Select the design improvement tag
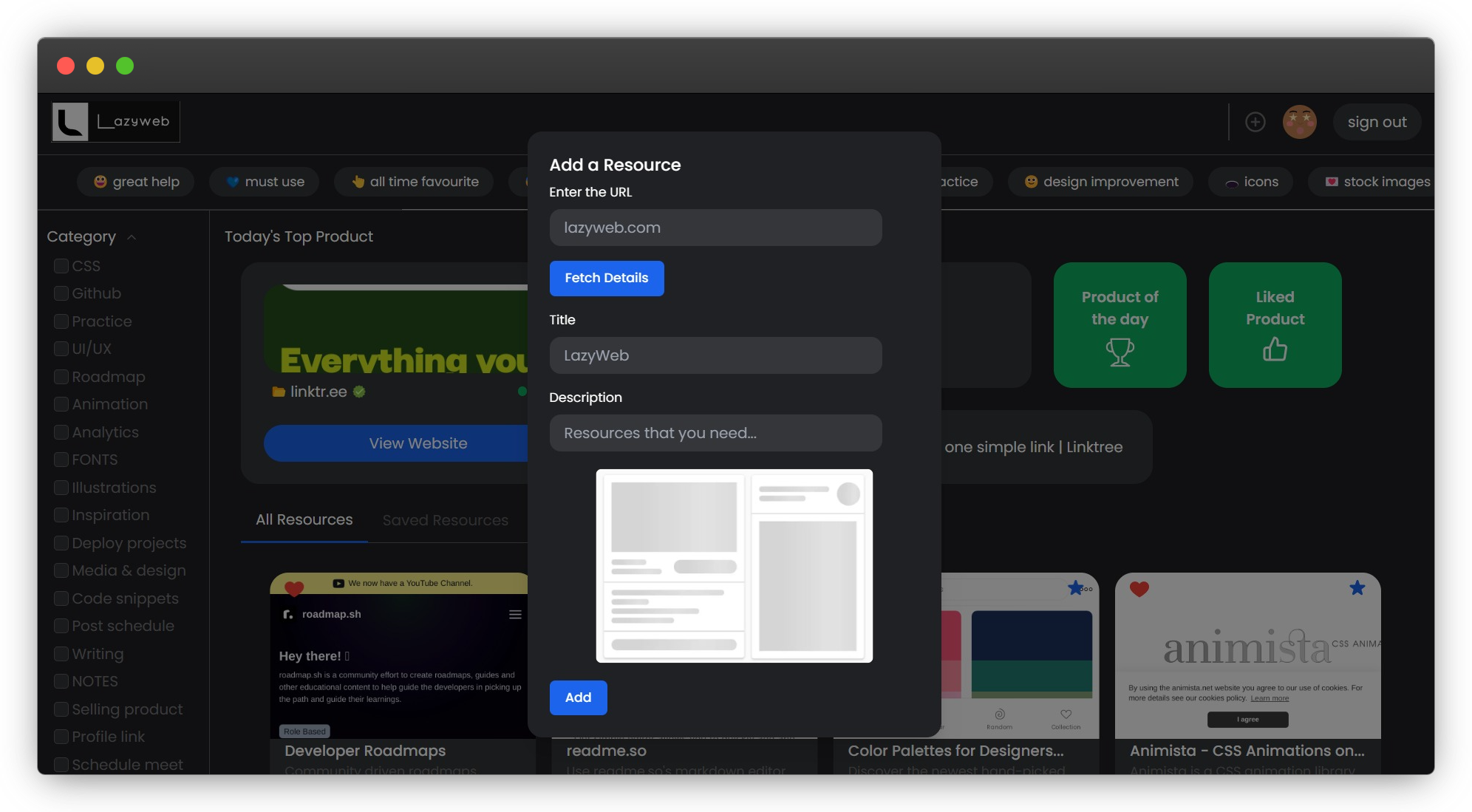 1100,182
